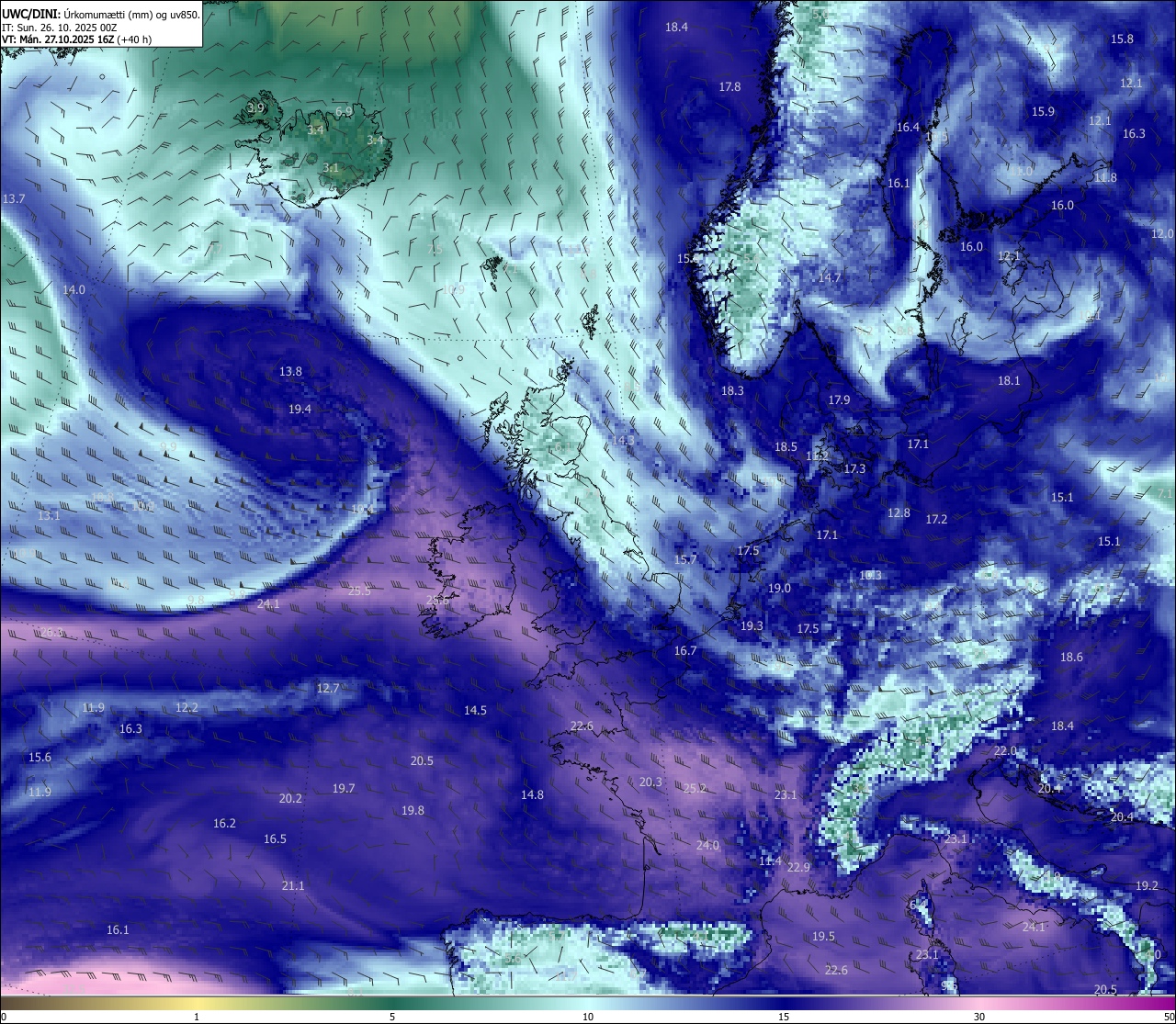Select the valid time line 'VT: Mán. 27.10.2025 16Z'
The height and width of the screenshot is (1024, 1176).
click(x=58, y=39)
